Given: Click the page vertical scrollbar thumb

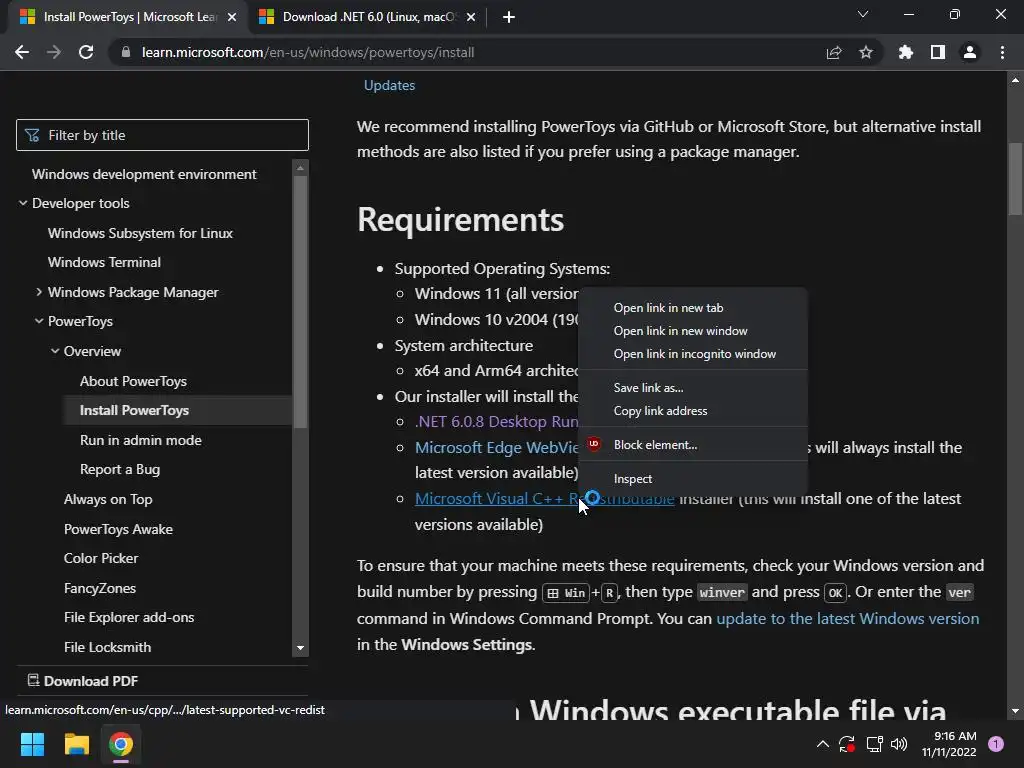Looking at the screenshot, I should coord(1015,178).
